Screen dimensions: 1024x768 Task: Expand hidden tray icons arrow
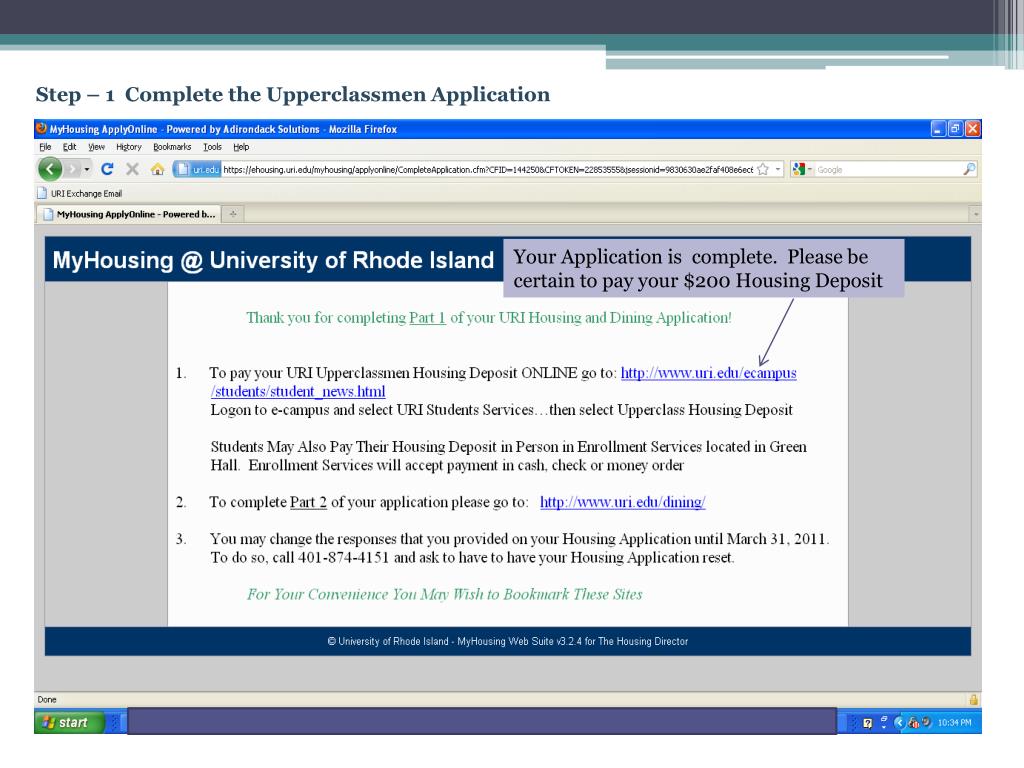(x=899, y=722)
